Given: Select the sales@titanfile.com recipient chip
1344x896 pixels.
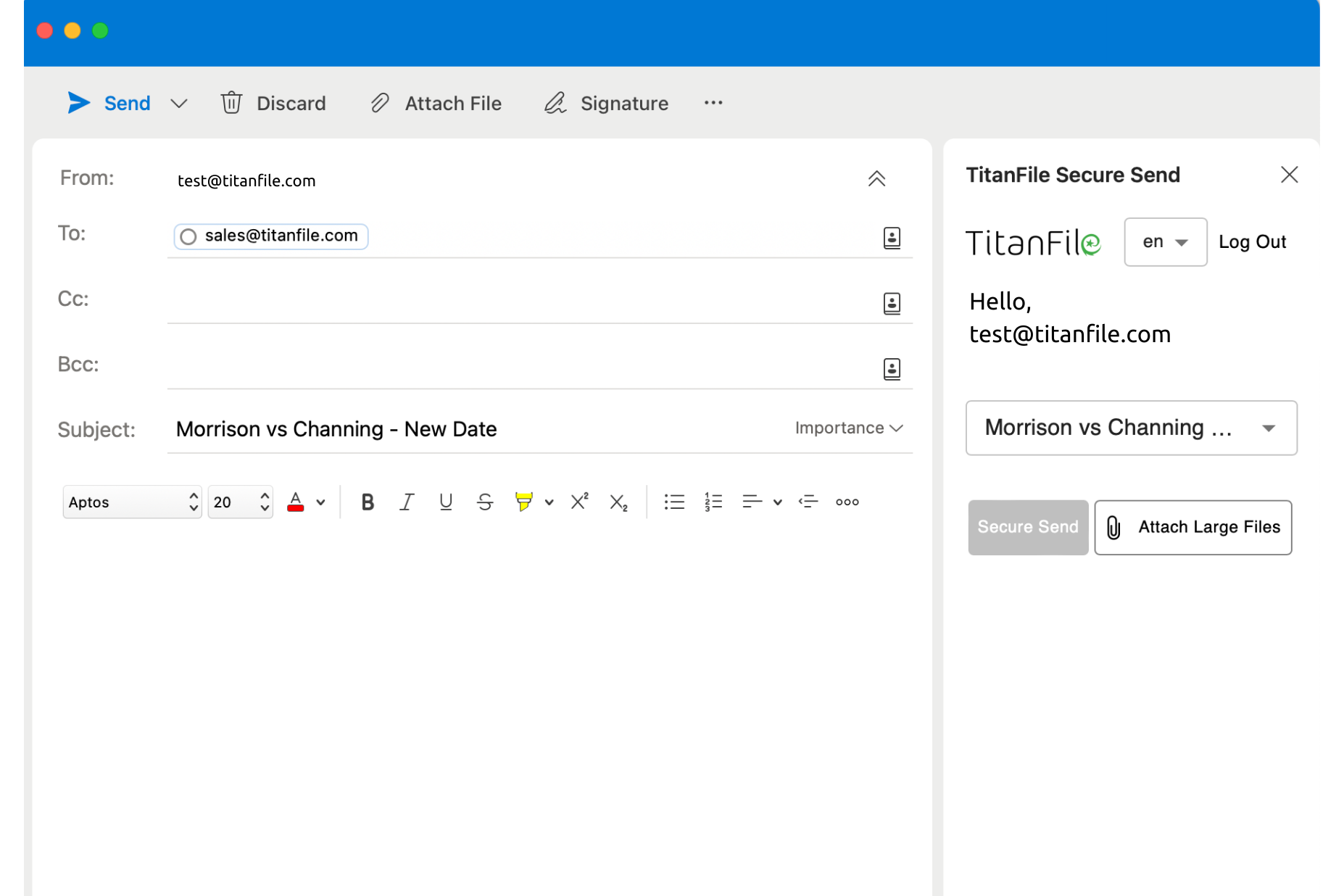Looking at the screenshot, I should 271,236.
